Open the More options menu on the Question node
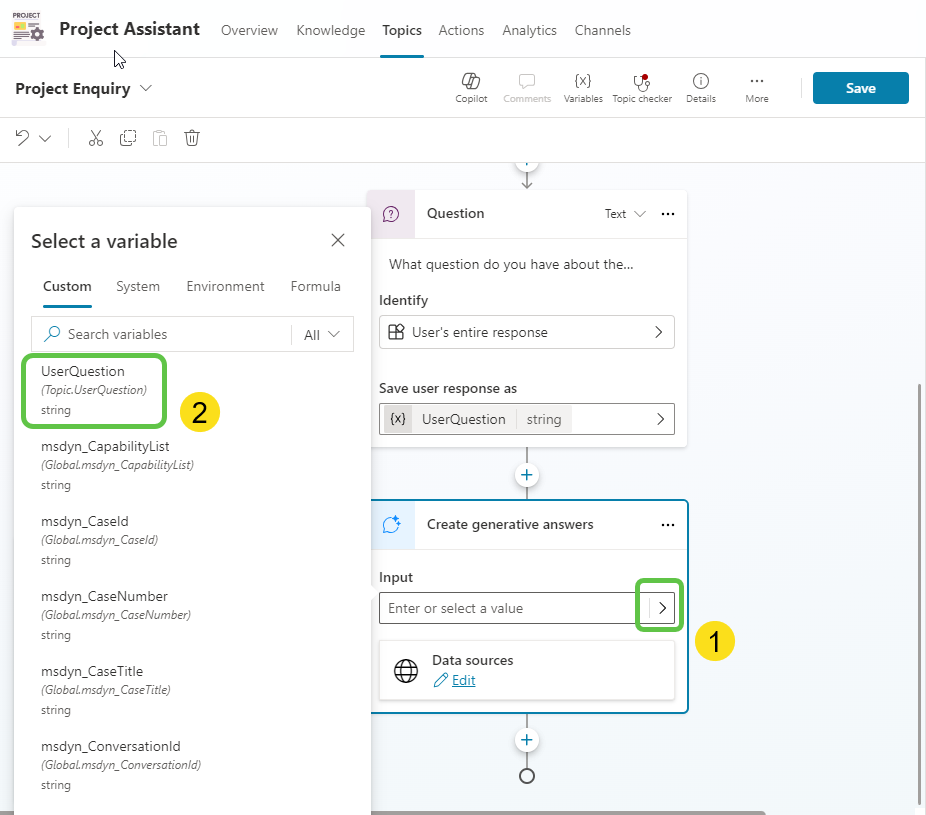The image size is (926, 815). click(x=668, y=214)
